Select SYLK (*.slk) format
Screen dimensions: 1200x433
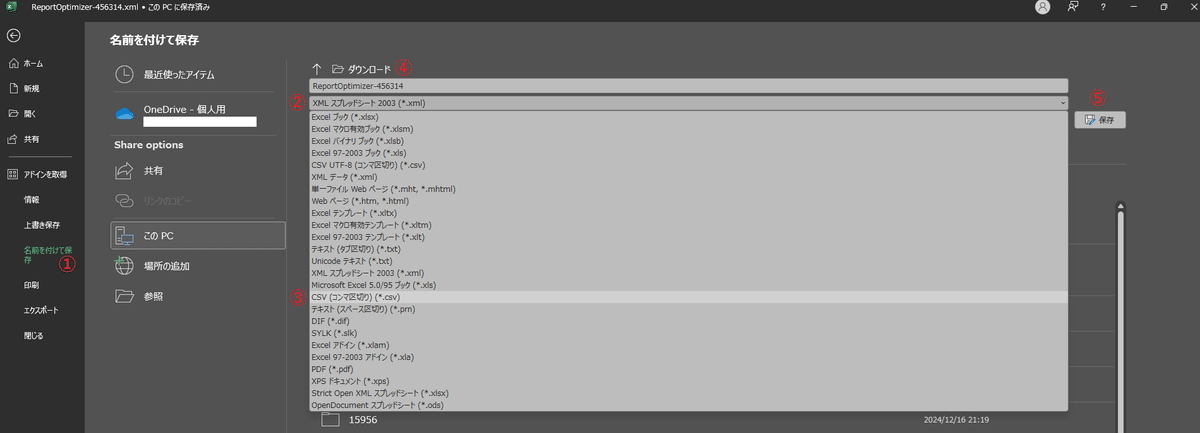(x=687, y=333)
